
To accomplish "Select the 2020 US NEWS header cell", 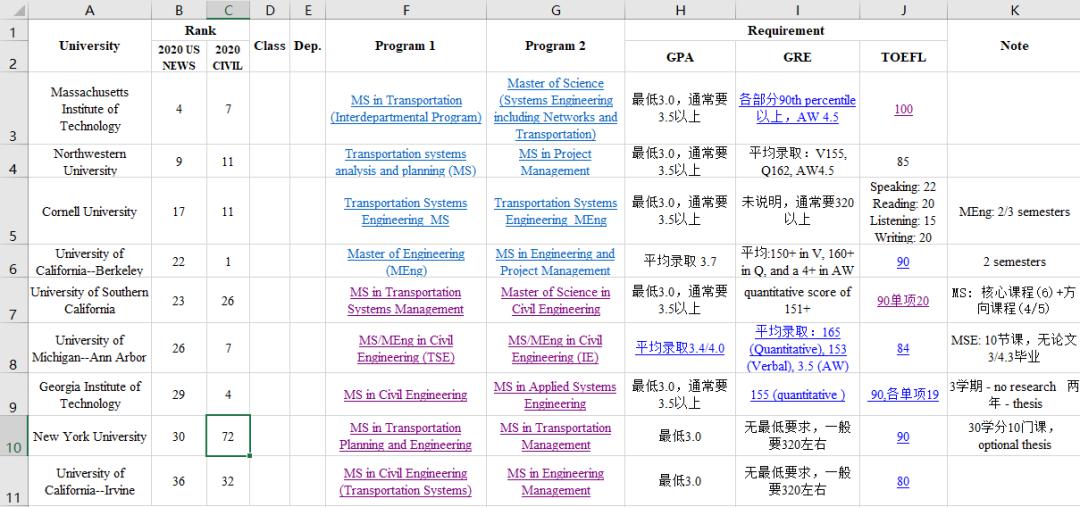I will pos(178,56).
